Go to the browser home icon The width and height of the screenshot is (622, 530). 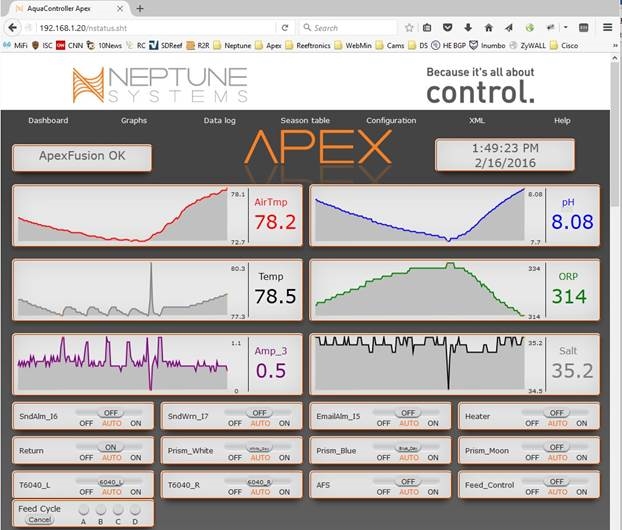tap(489, 28)
